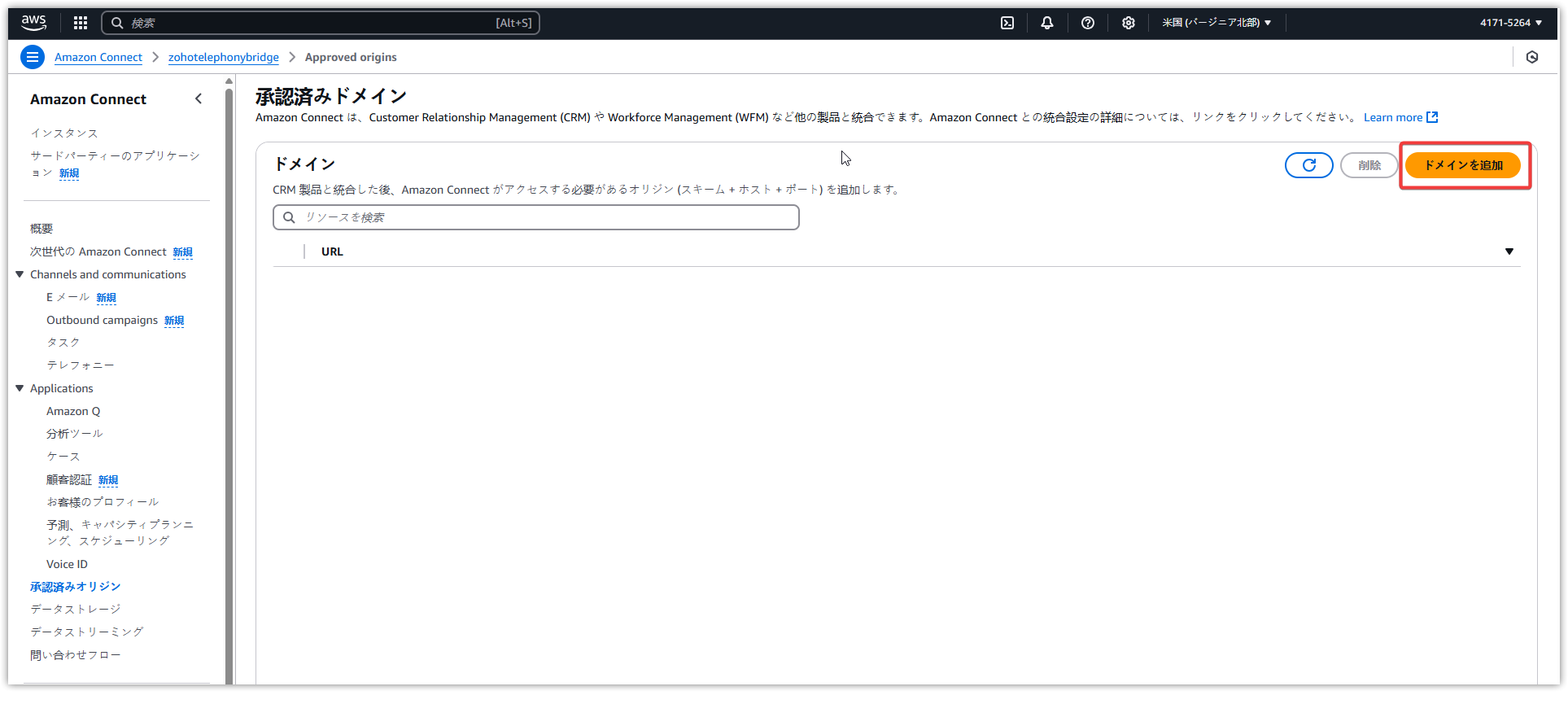Open データストレージ in the sidebar
1568x717 pixels.
(76, 609)
